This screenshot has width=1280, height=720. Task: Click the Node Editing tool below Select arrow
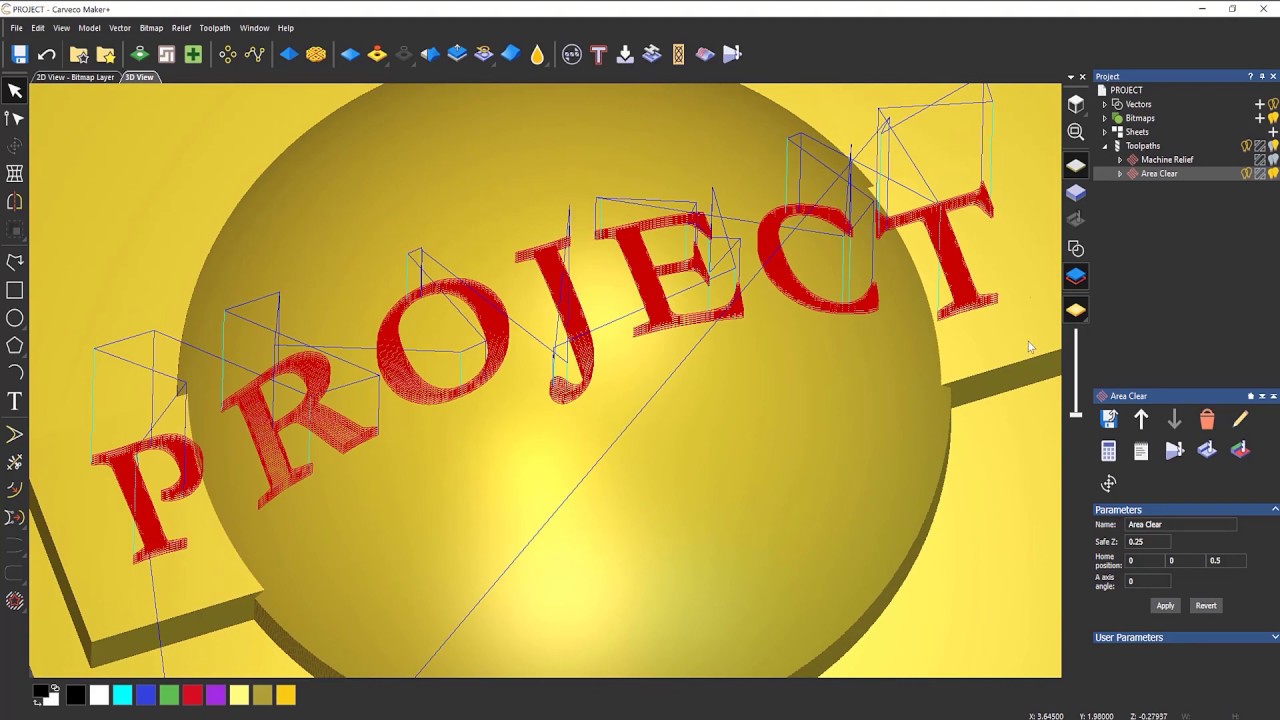click(x=15, y=118)
